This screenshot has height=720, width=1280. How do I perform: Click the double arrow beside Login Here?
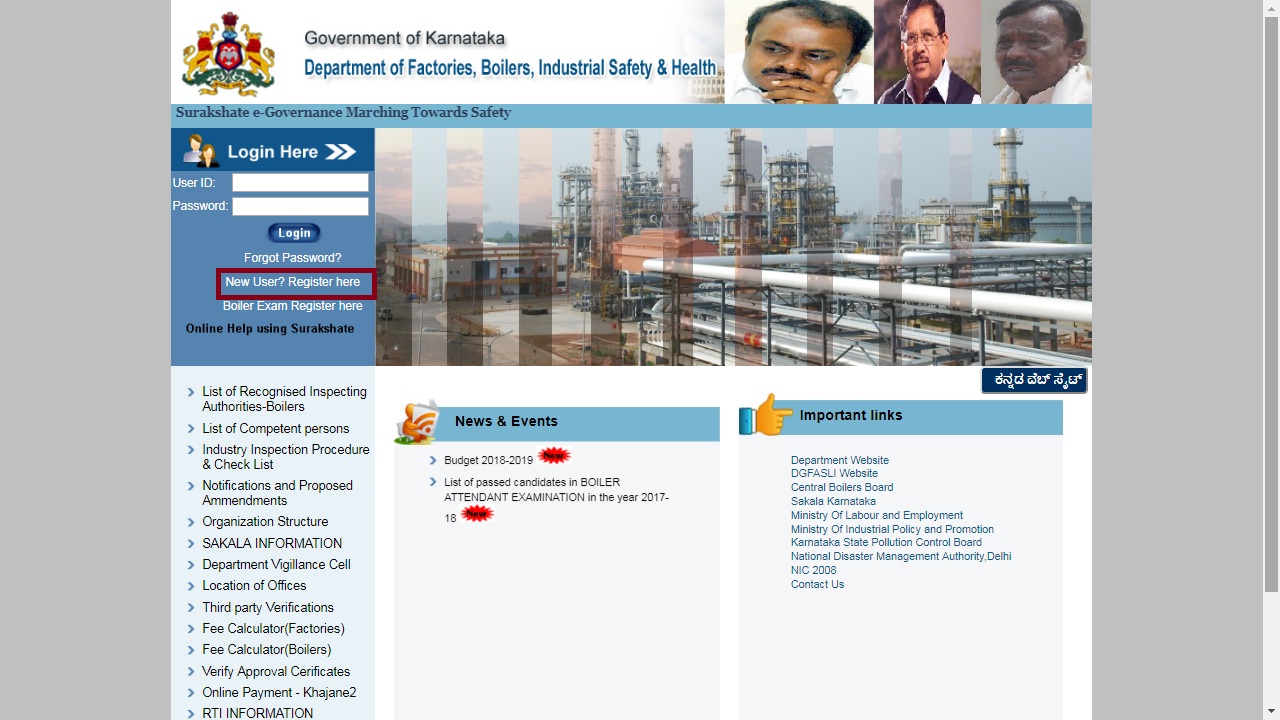[x=340, y=150]
